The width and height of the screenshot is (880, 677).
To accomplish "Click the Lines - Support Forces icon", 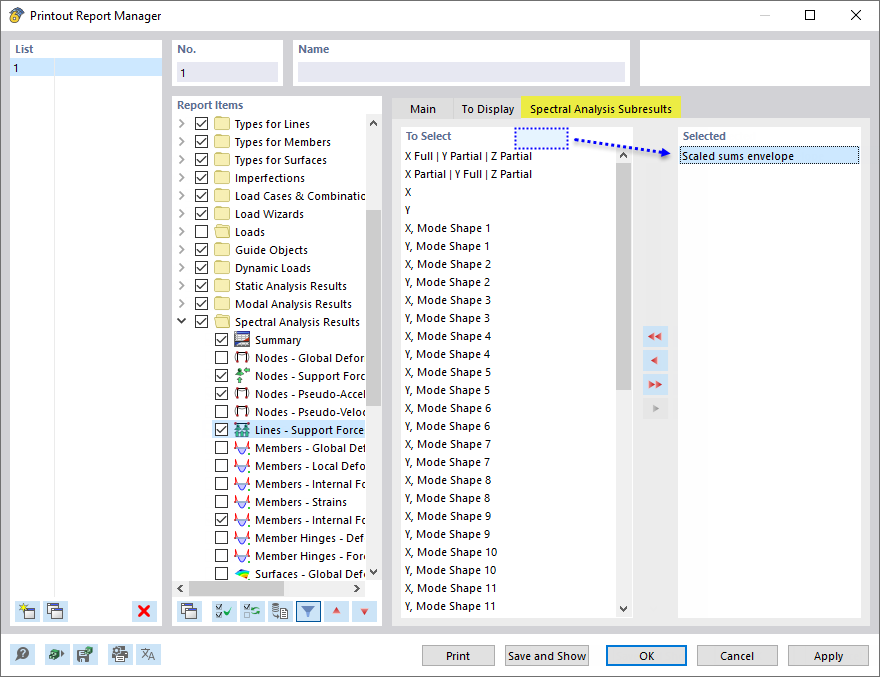I will coord(242,429).
